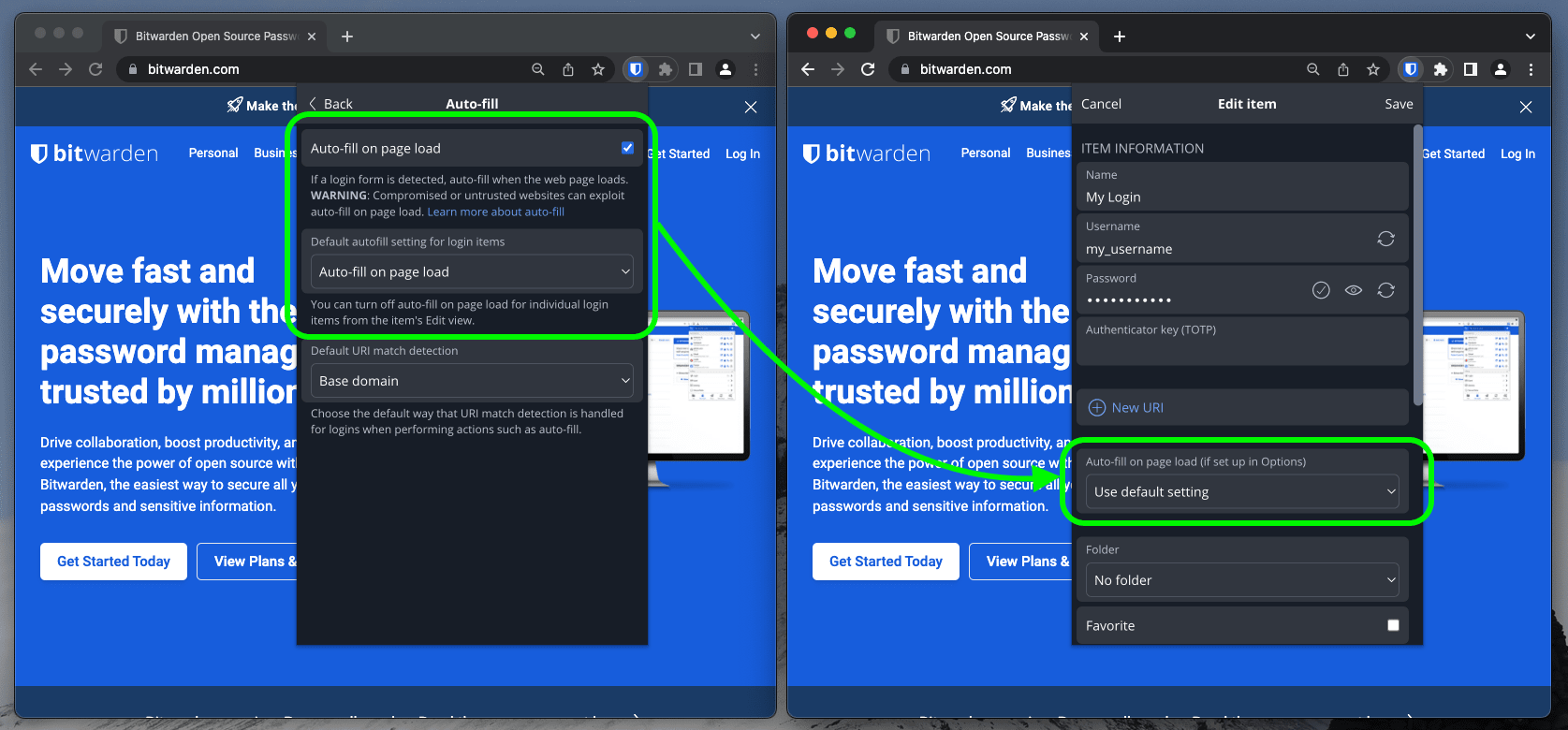1568x730 pixels.
Task: Reload page in right browser
Action: 868,69
